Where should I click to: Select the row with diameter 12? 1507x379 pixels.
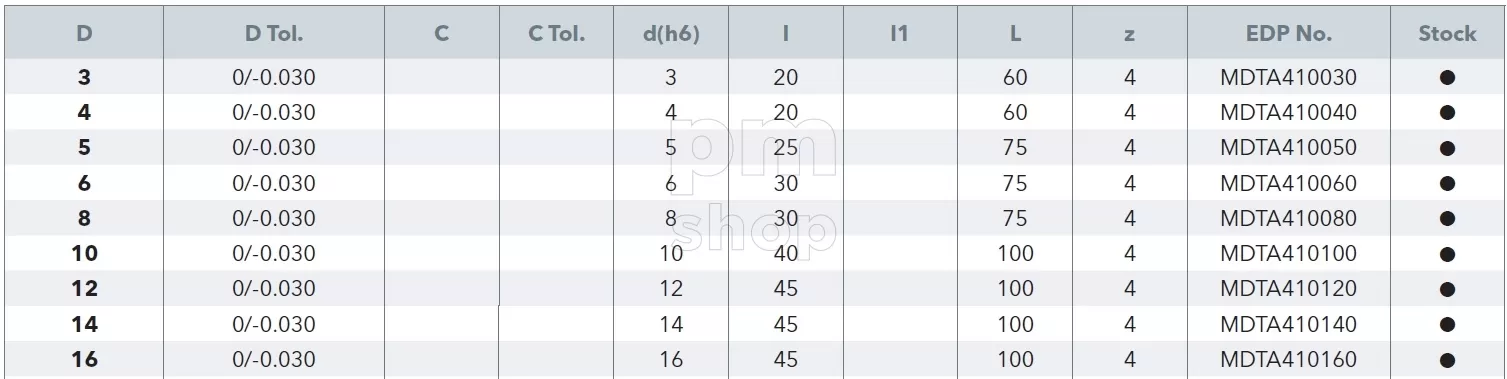pyautogui.click(x=753, y=290)
